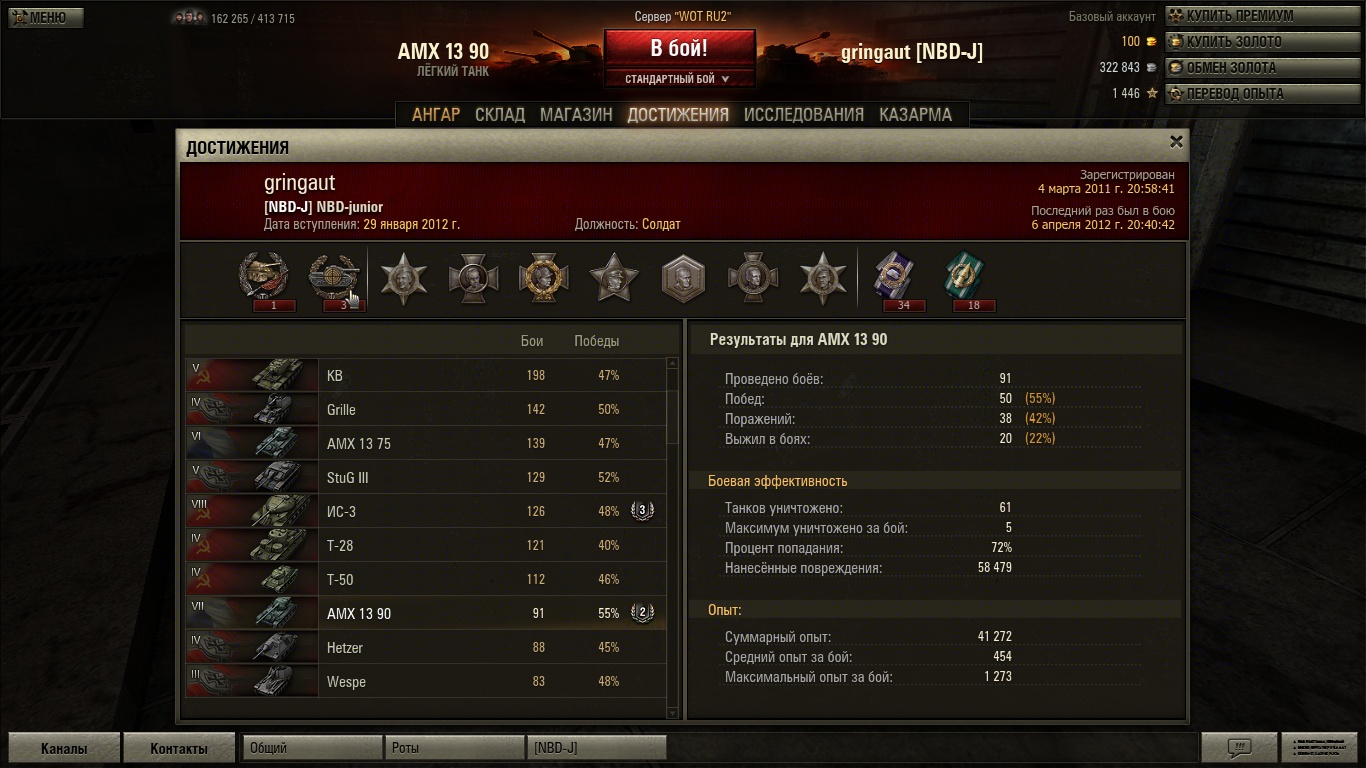The image size is (1366, 768).
Task: Click the teal ribbon medal showing 18
Action: (964, 279)
